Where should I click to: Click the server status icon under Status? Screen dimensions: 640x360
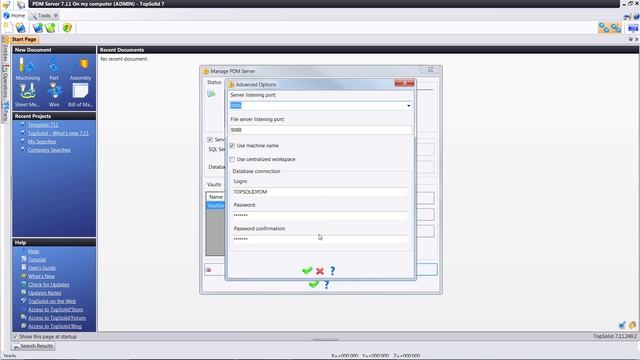pos(211,94)
